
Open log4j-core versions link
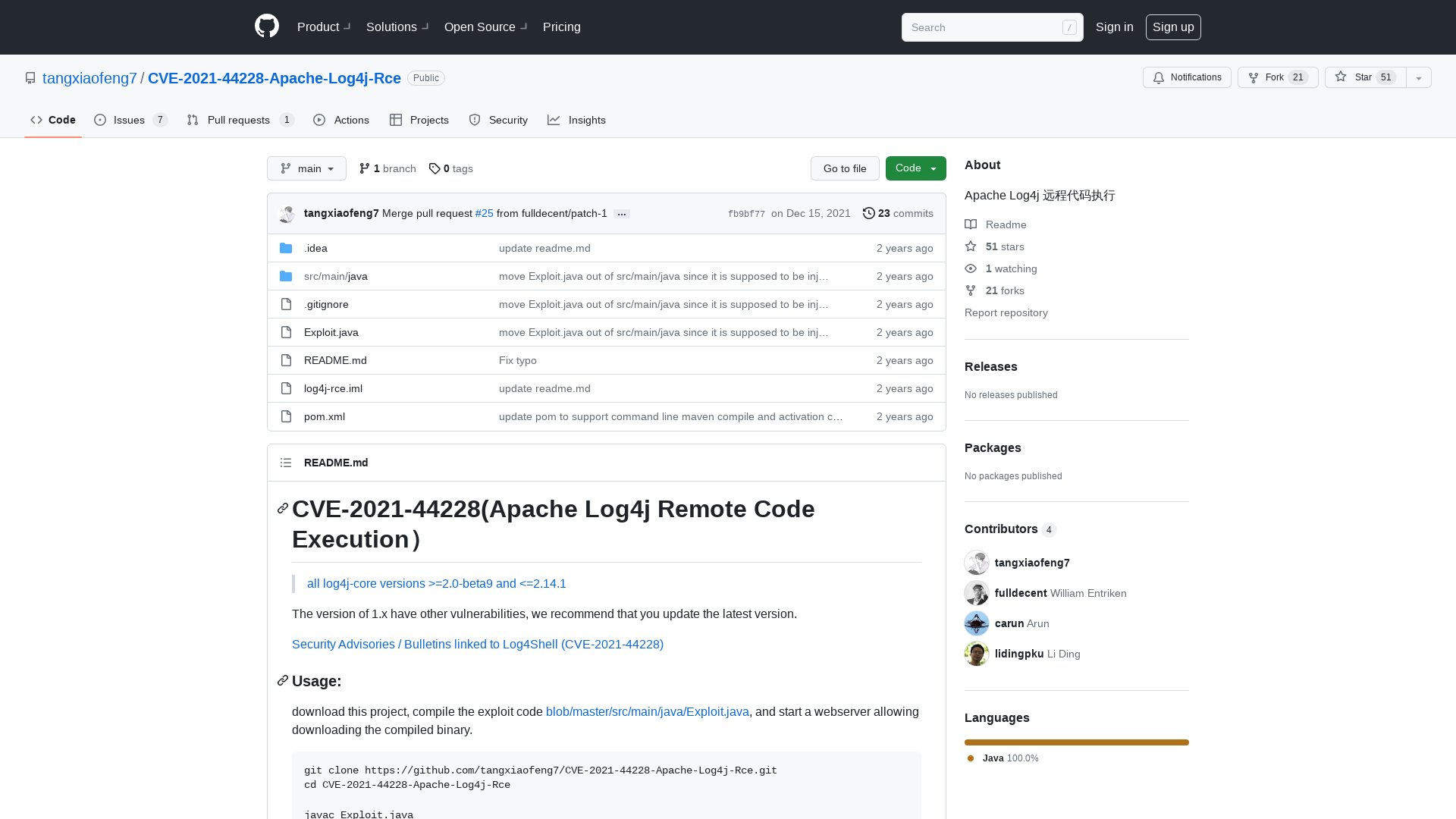[x=436, y=583]
